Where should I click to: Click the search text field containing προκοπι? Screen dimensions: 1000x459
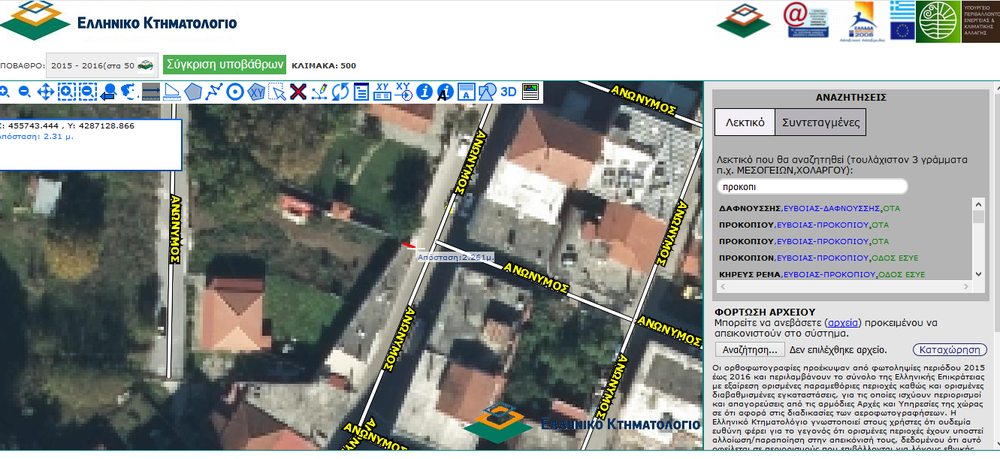pos(812,187)
